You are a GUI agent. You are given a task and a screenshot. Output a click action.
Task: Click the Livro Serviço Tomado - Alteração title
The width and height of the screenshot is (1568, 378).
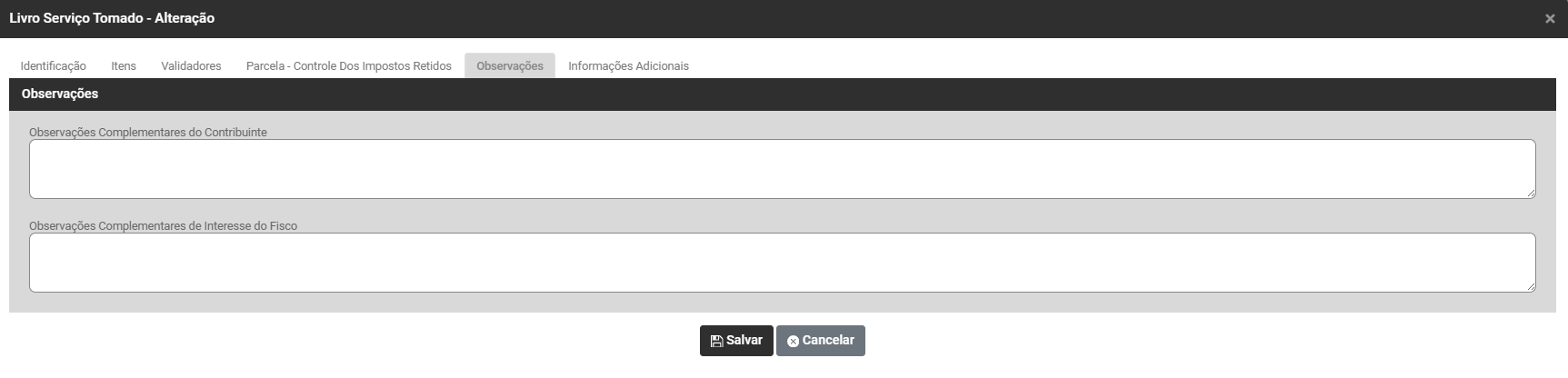(112, 18)
